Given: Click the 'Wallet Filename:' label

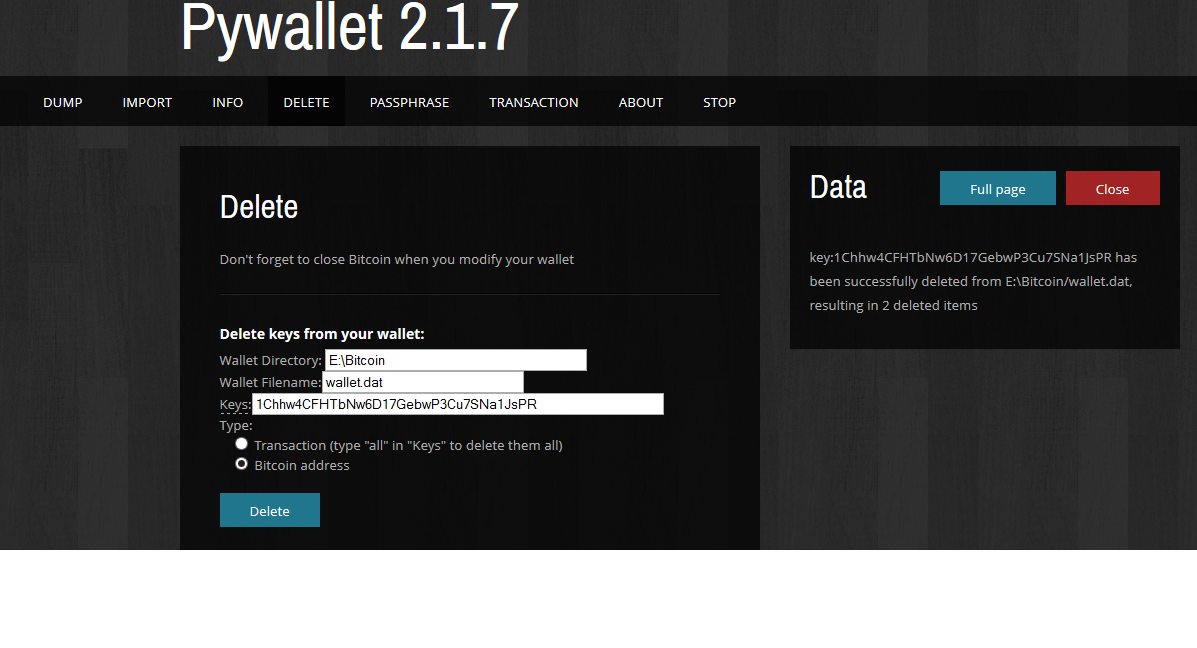Looking at the screenshot, I should point(270,382).
